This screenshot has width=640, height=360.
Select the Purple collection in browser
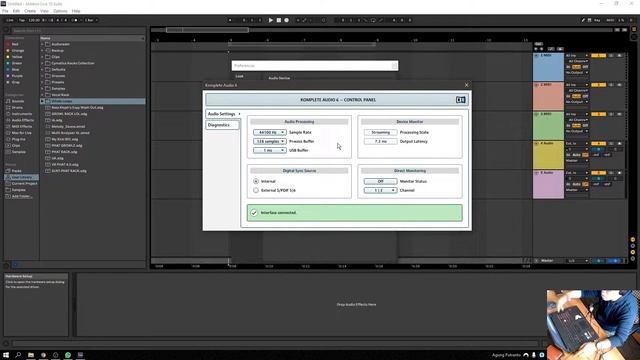(x=17, y=76)
